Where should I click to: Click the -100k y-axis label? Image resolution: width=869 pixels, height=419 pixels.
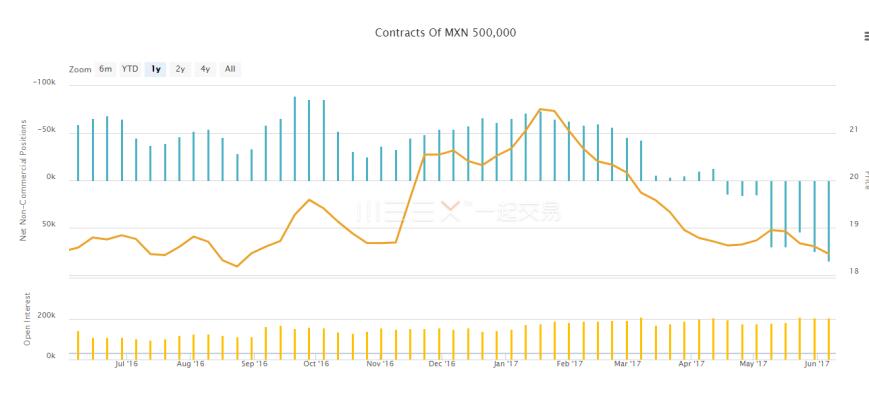pyautogui.click(x=45, y=83)
